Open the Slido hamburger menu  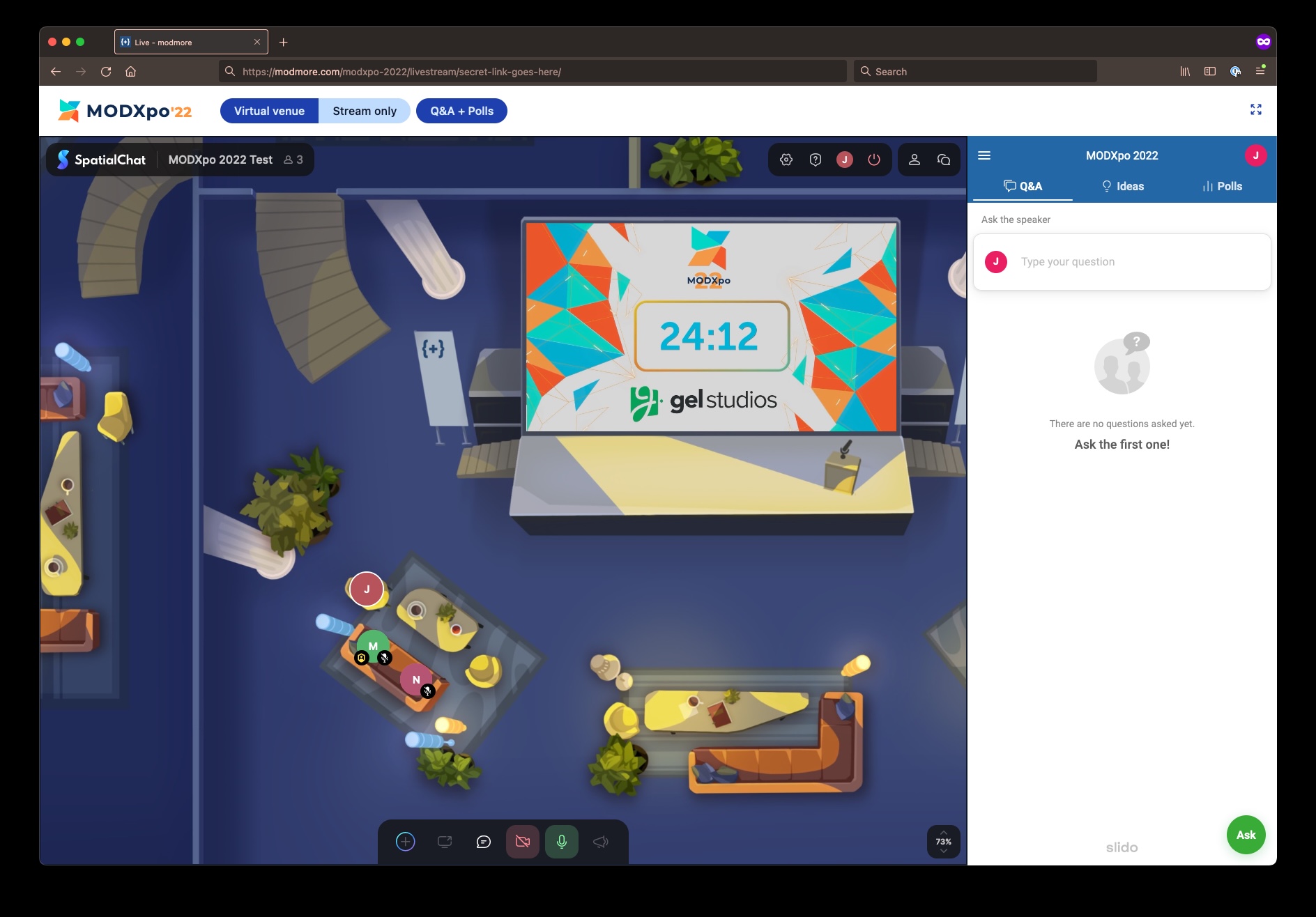pyautogui.click(x=984, y=155)
